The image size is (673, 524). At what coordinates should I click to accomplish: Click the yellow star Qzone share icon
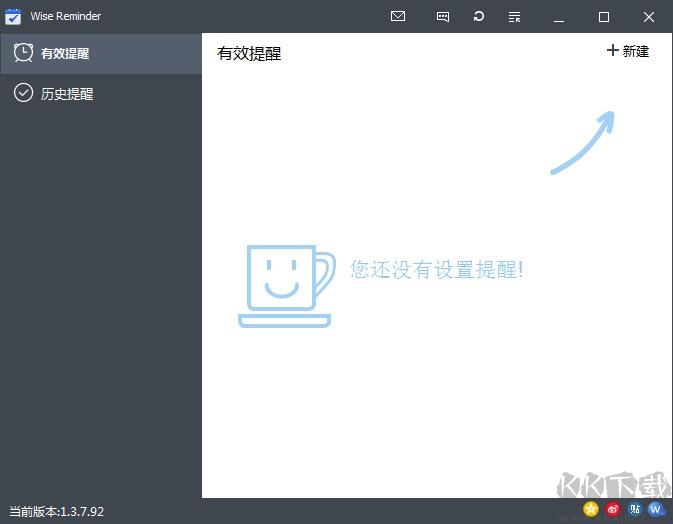(591, 509)
